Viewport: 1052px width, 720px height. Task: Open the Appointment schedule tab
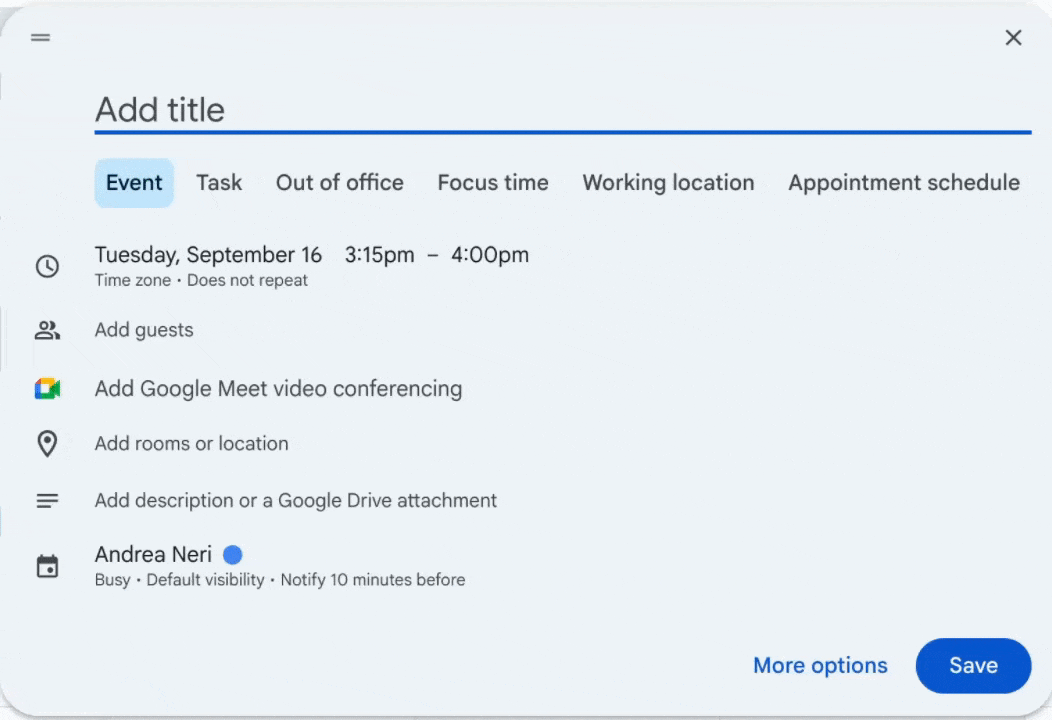point(904,183)
